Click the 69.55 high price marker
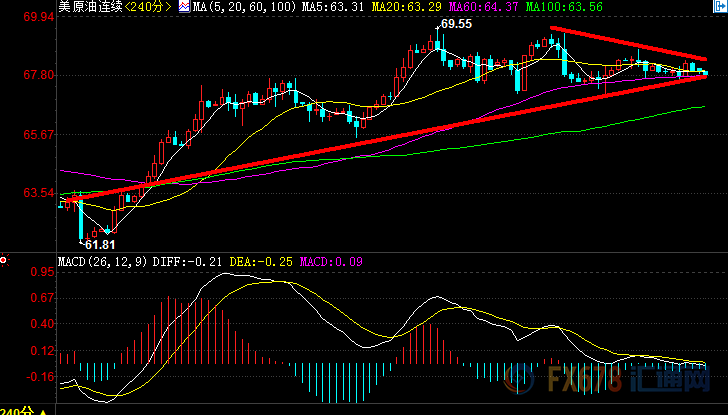Viewport: 728px width, 415px height. (x=455, y=23)
